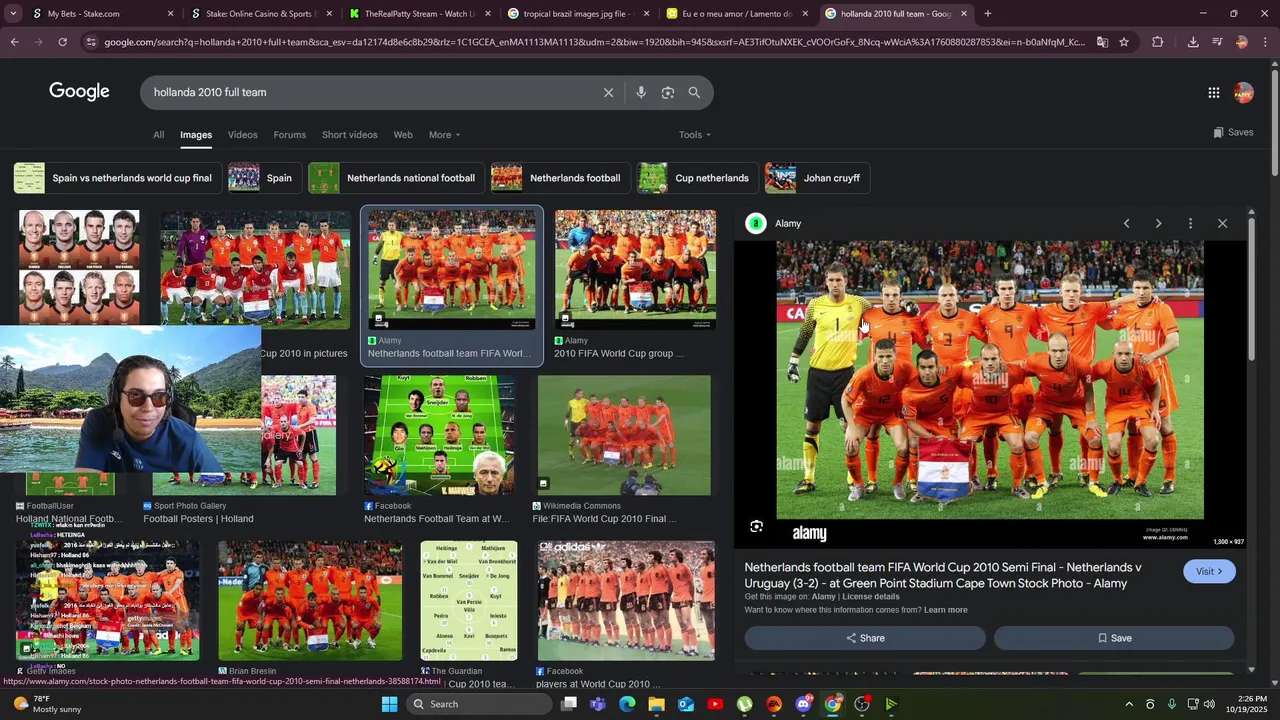Open clock showing 2:26 PM

(1251, 704)
